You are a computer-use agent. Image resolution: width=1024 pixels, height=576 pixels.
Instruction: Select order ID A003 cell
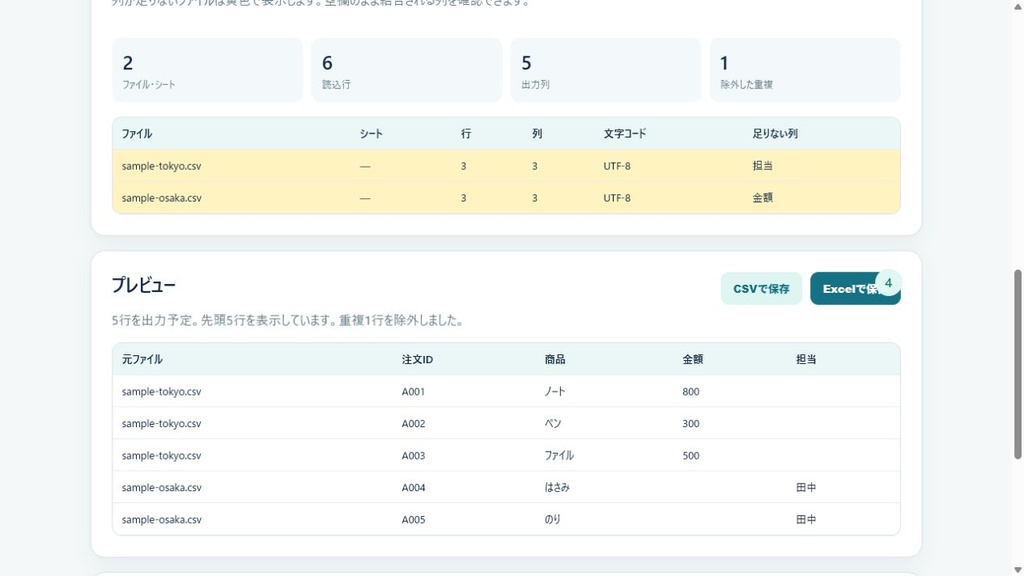tap(413, 456)
